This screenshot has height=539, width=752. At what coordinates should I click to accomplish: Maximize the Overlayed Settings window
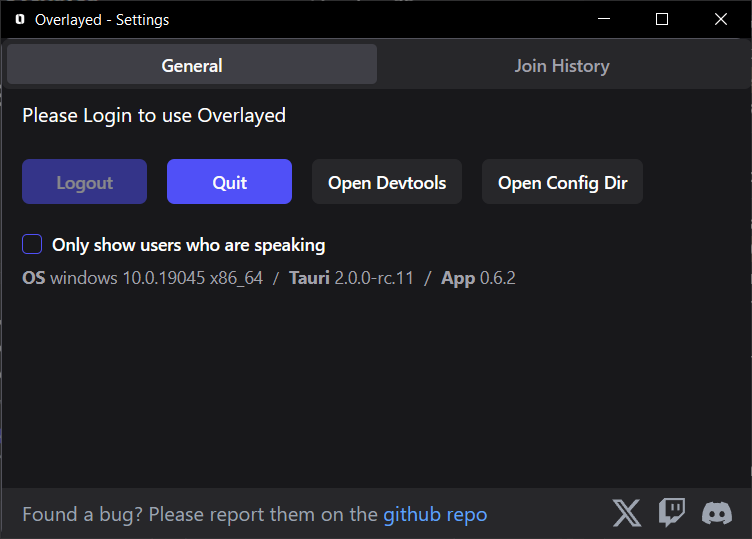coord(662,19)
